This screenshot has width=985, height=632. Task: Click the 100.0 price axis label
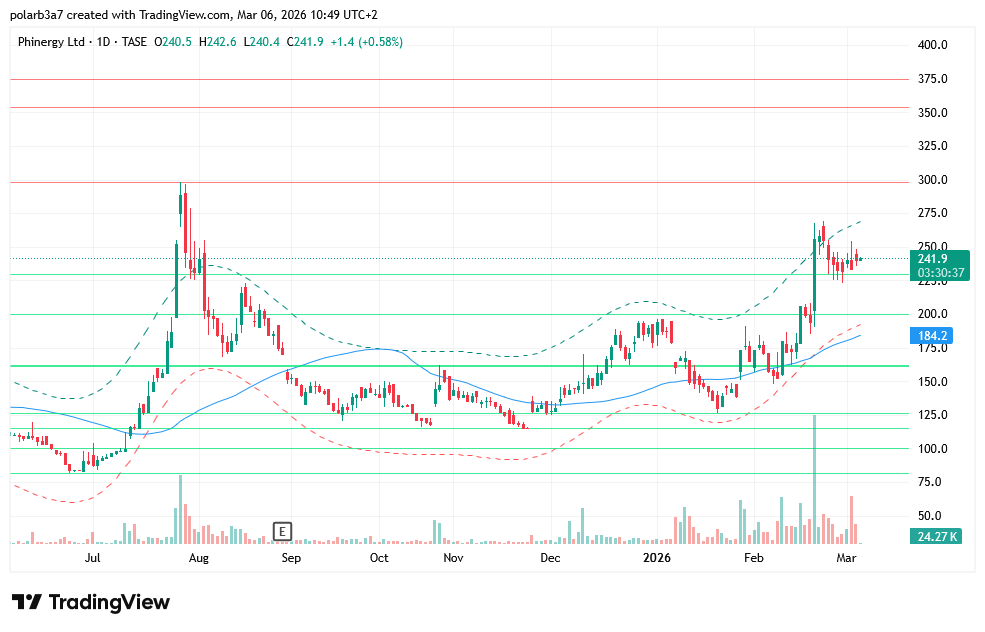point(932,449)
